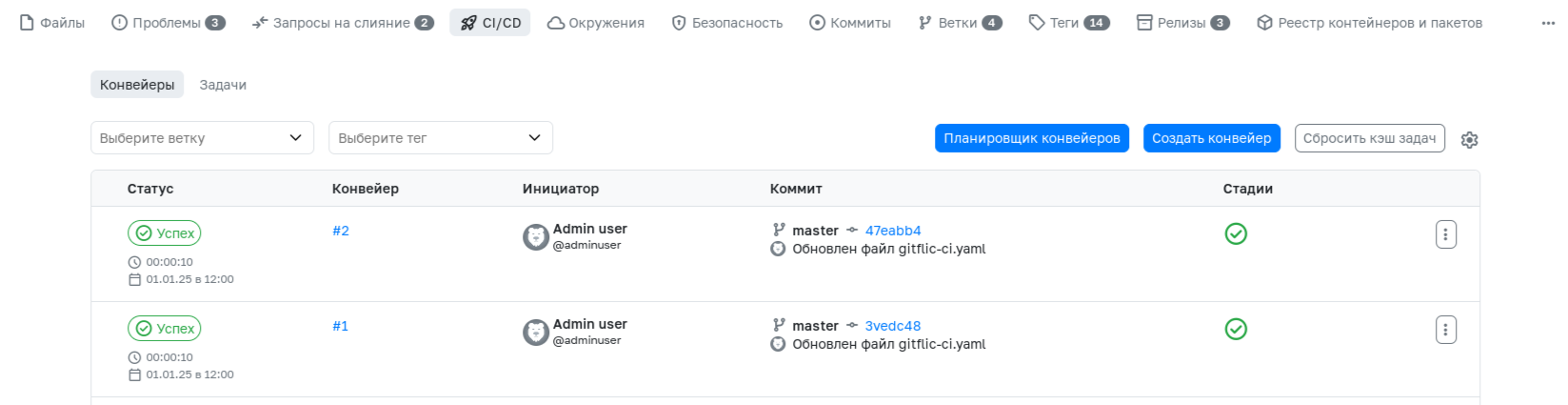Screen dimensions: 1568x405
Task: Open the Окружения tab
Action: point(596,23)
